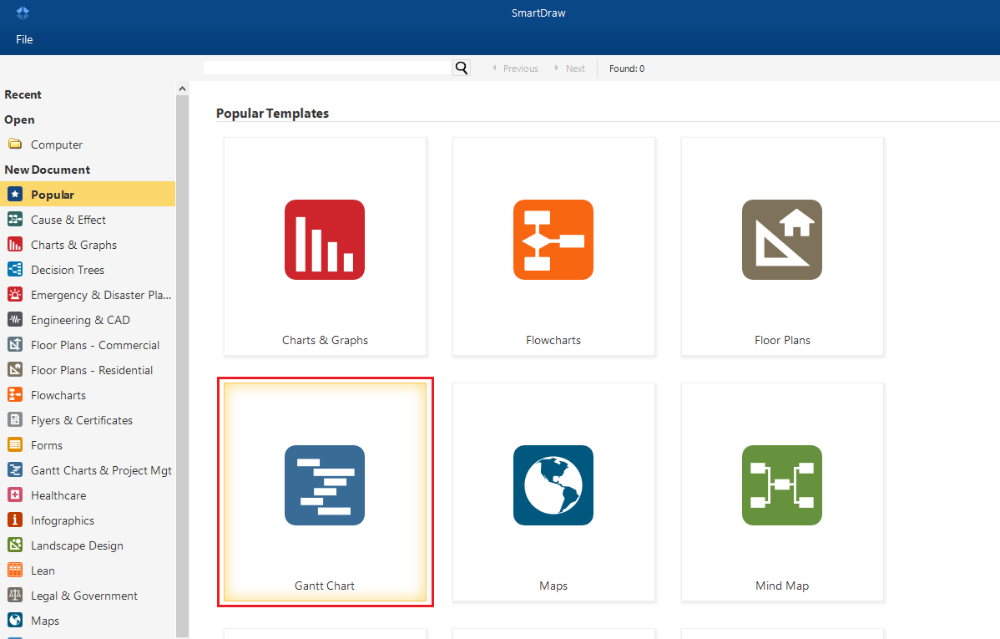This screenshot has height=639, width=1000.
Task: Choose Decision Trees in sidebar
Action: coord(67,270)
